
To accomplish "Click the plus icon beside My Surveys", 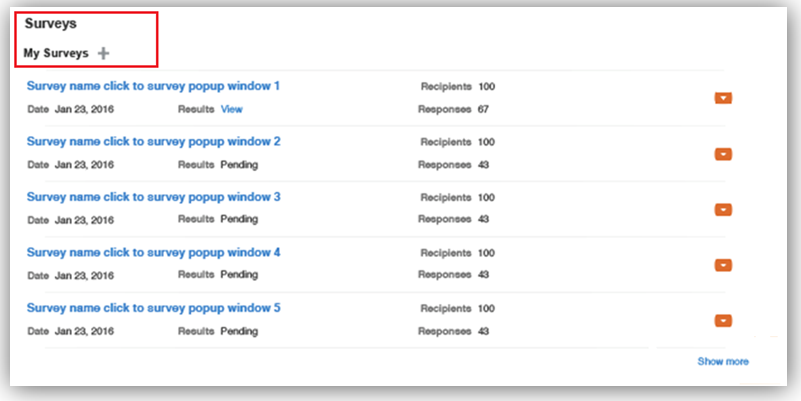I will click(104, 53).
